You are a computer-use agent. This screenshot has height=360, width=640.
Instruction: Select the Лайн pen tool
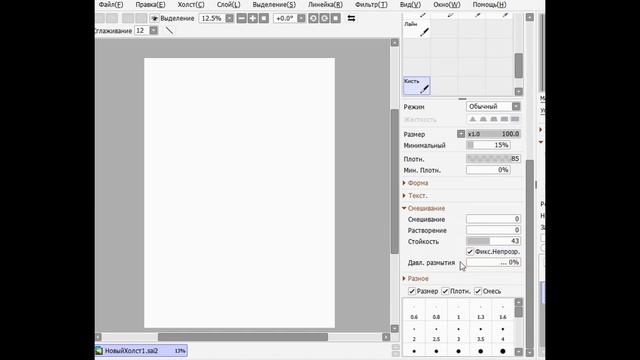(416, 29)
